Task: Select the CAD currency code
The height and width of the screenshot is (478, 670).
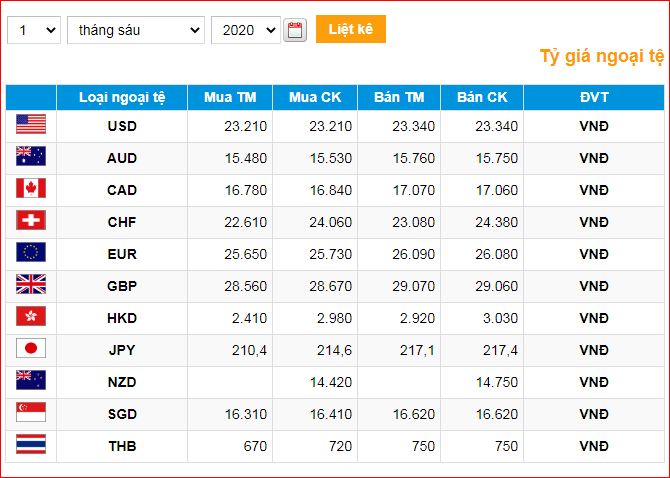Action: click(122, 191)
